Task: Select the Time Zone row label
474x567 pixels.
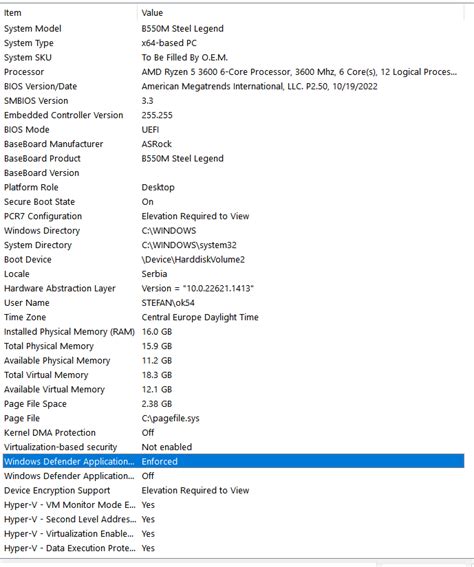Action: click(x=25, y=317)
